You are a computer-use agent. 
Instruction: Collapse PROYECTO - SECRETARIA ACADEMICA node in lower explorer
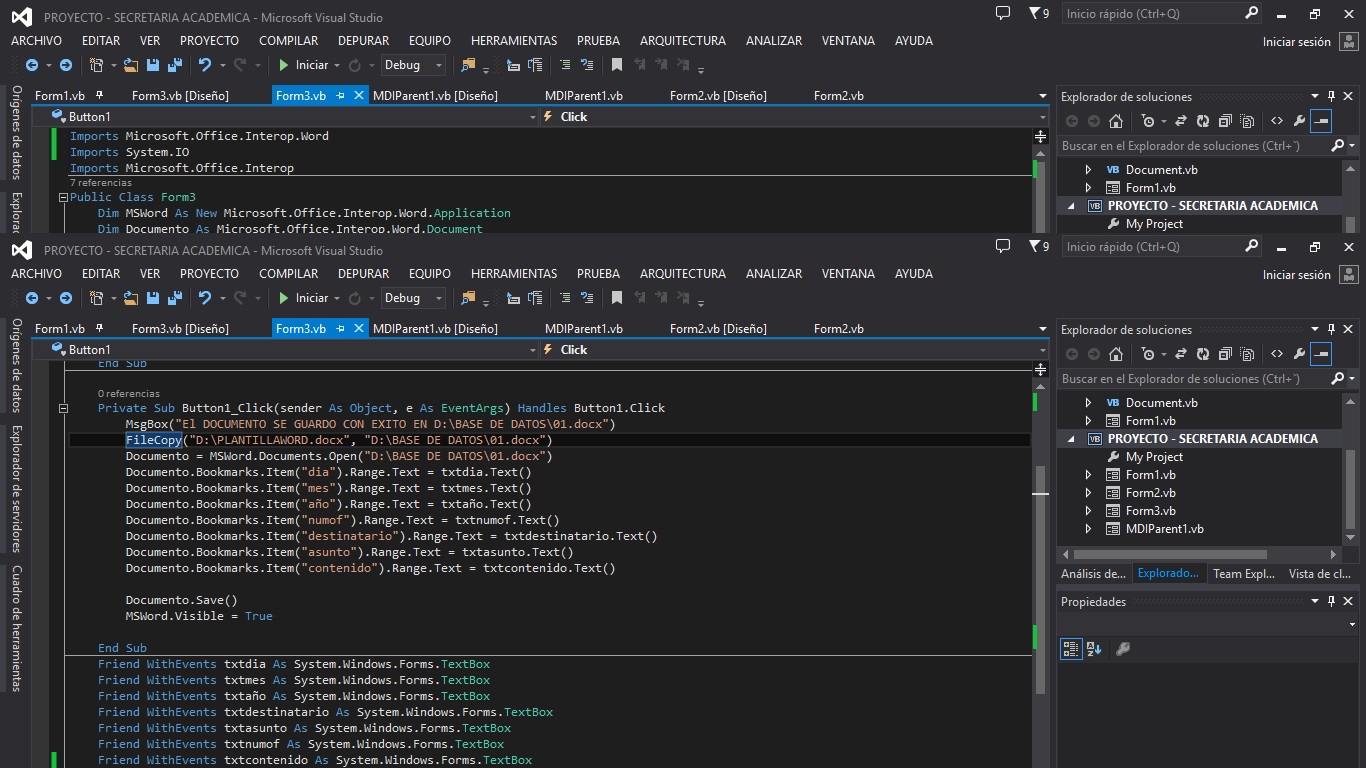[1071, 439]
